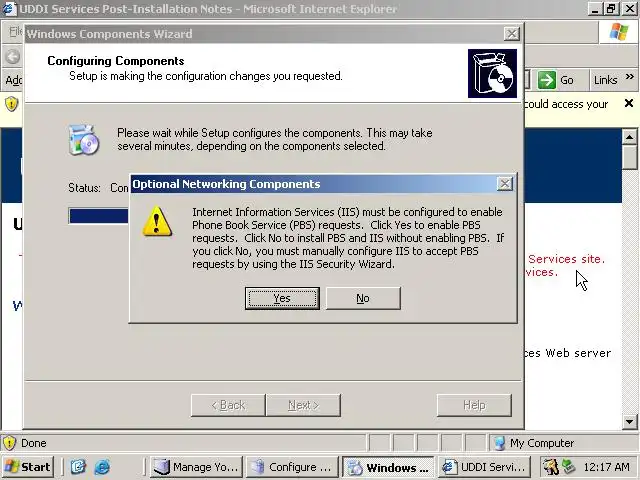Click Services site link in browser page
The image size is (640, 480).
coord(566,259)
